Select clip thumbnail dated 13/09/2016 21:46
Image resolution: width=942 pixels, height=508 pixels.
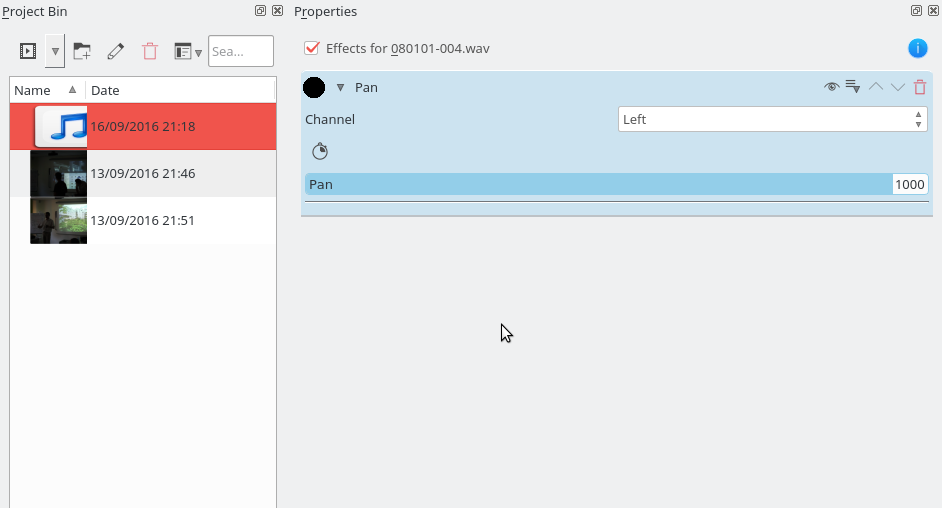pos(58,174)
